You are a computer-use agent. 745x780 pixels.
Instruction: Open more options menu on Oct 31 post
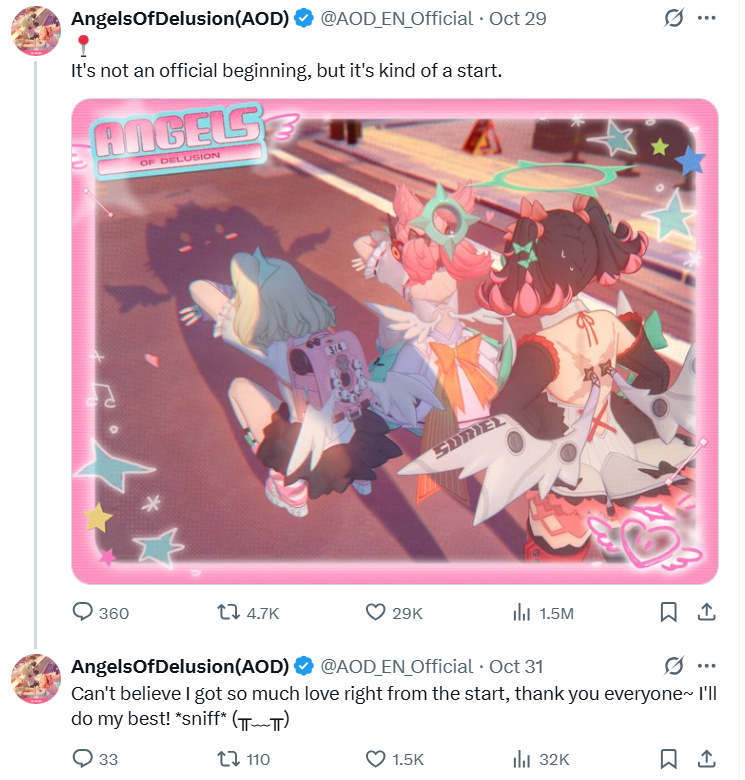(x=706, y=666)
